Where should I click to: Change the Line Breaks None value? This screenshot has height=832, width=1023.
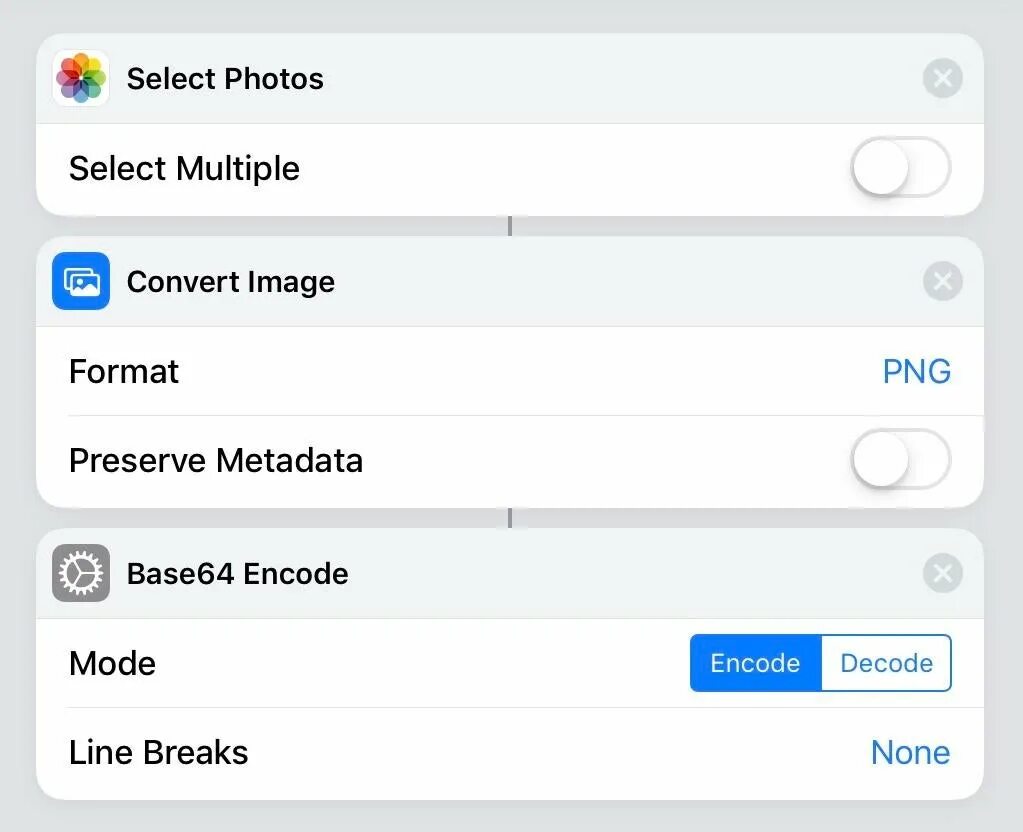point(910,753)
